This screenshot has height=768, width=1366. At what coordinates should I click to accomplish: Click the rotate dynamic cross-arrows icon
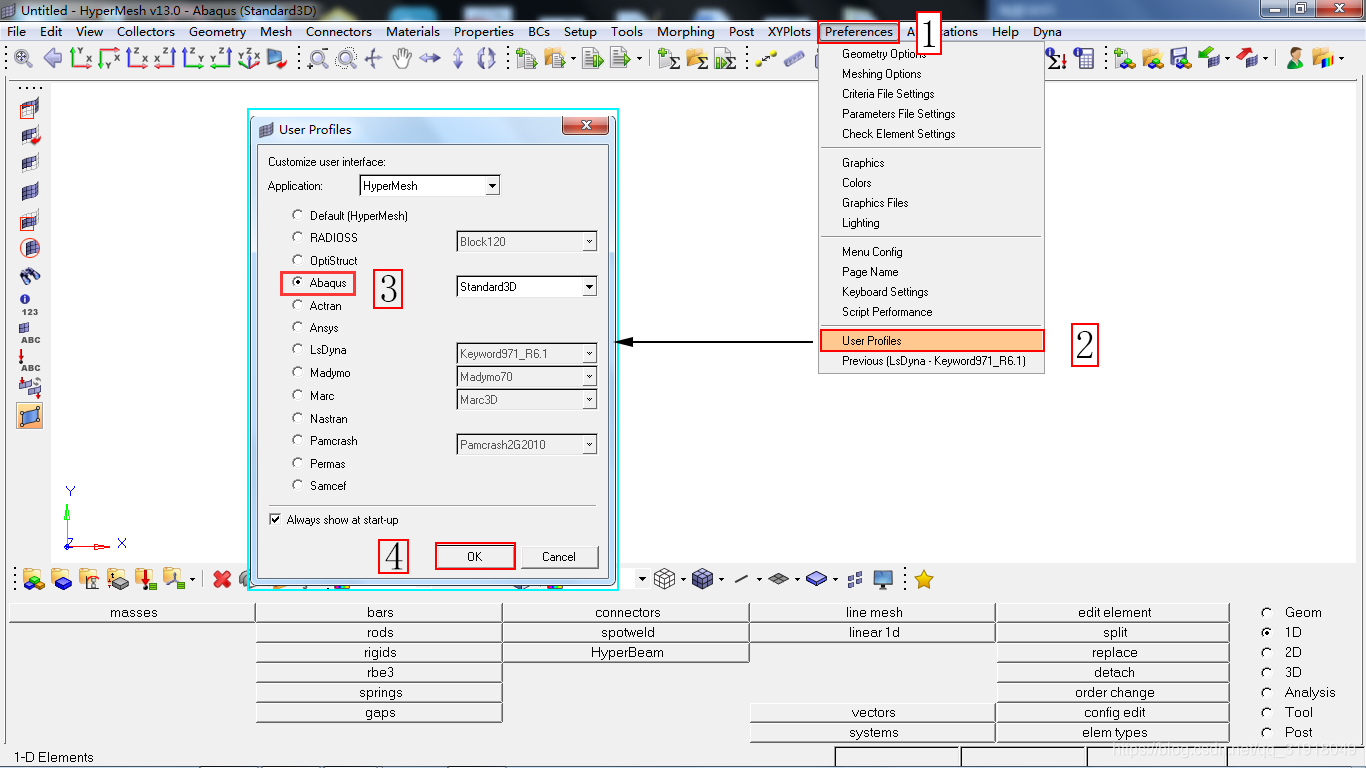pyautogui.click(x=374, y=59)
